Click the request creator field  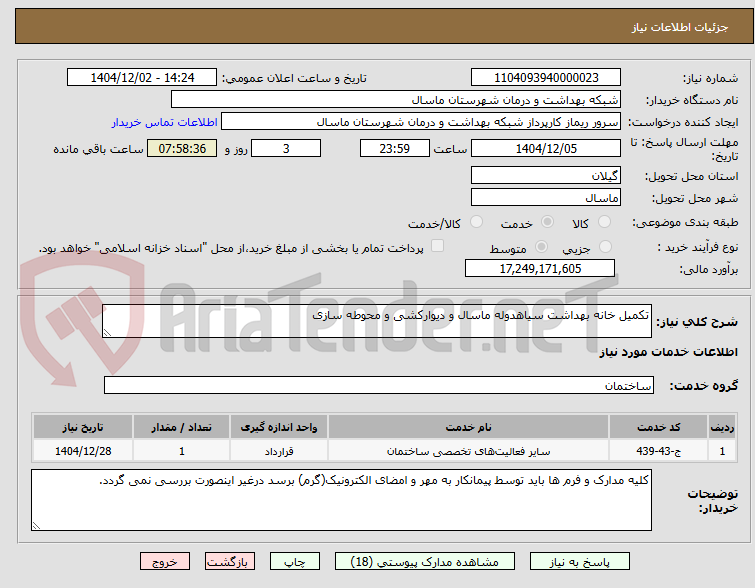pyautogui.click(x=421, y=122)
